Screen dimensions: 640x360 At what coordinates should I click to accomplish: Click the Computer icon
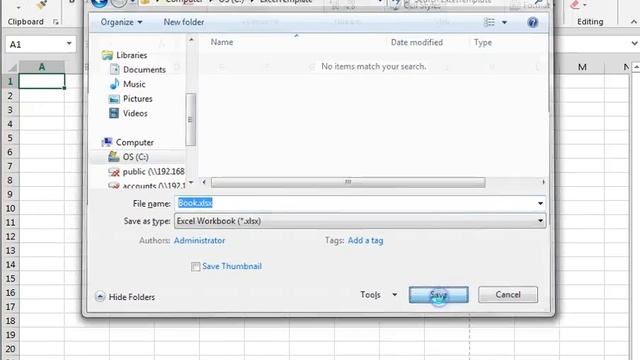coord(107,142)
